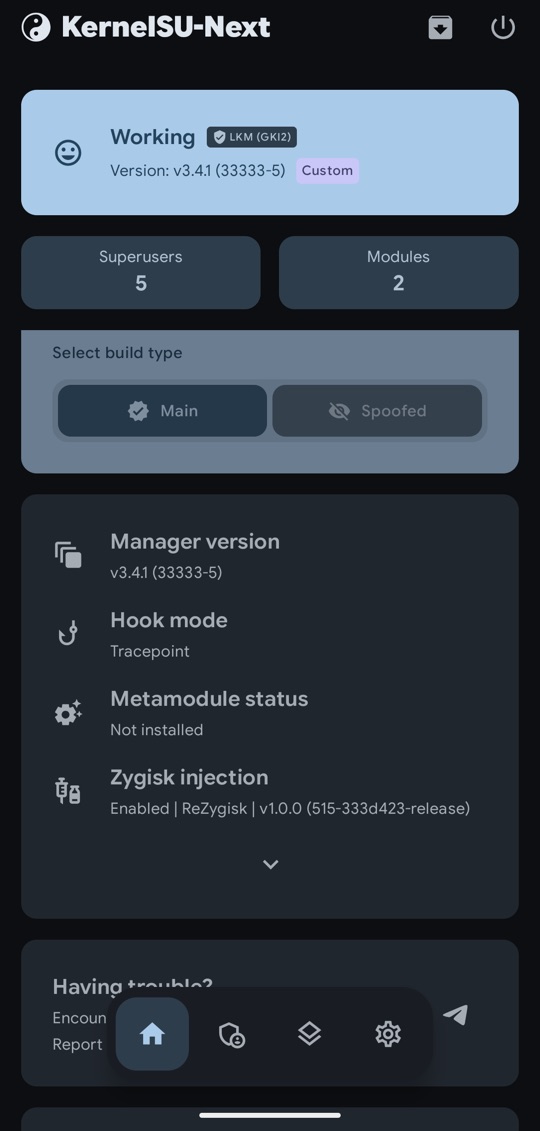Open the Modules count card

[399, 273]
